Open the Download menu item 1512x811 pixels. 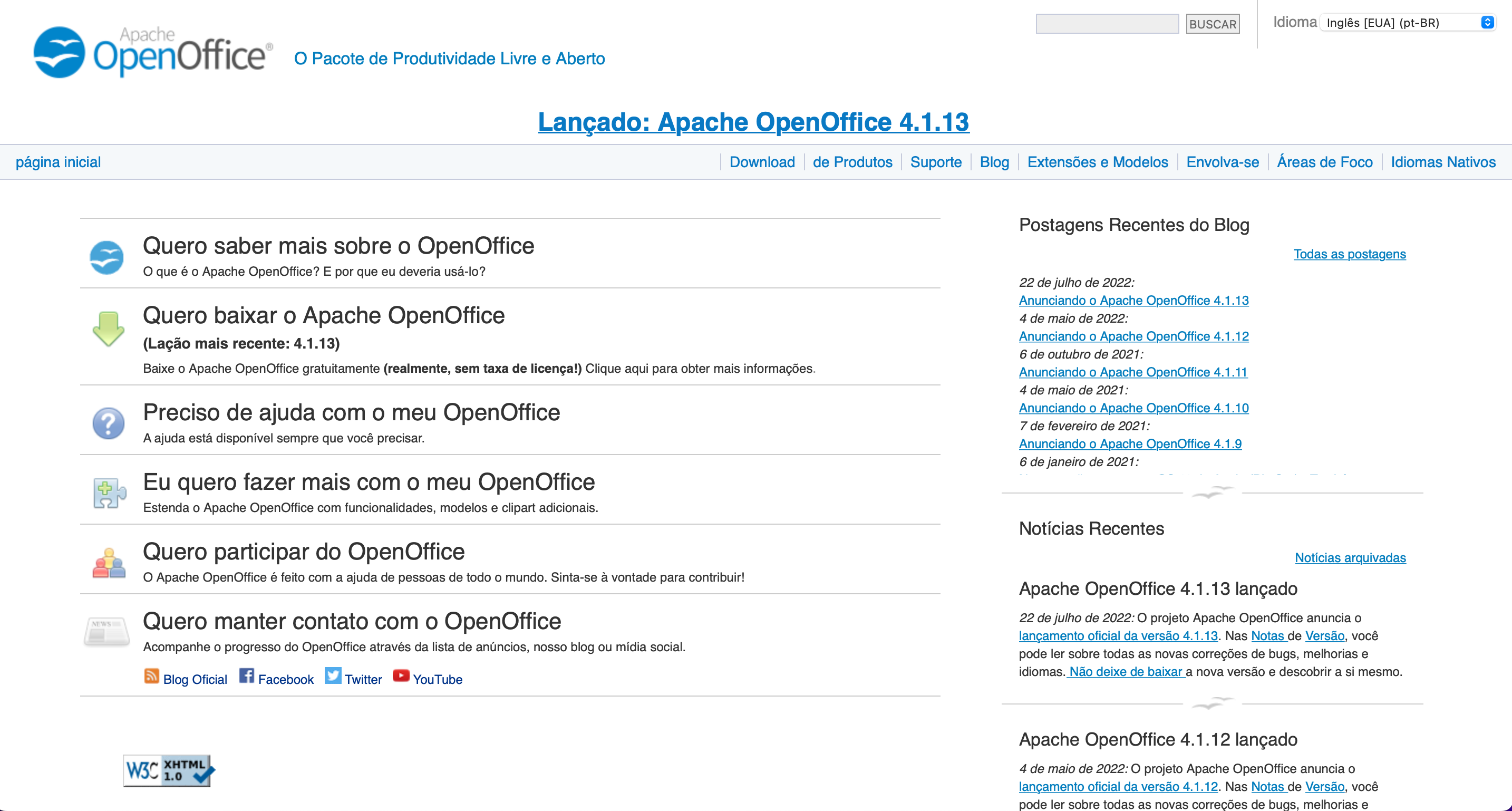pyautogui.click(x=762, y=162)
